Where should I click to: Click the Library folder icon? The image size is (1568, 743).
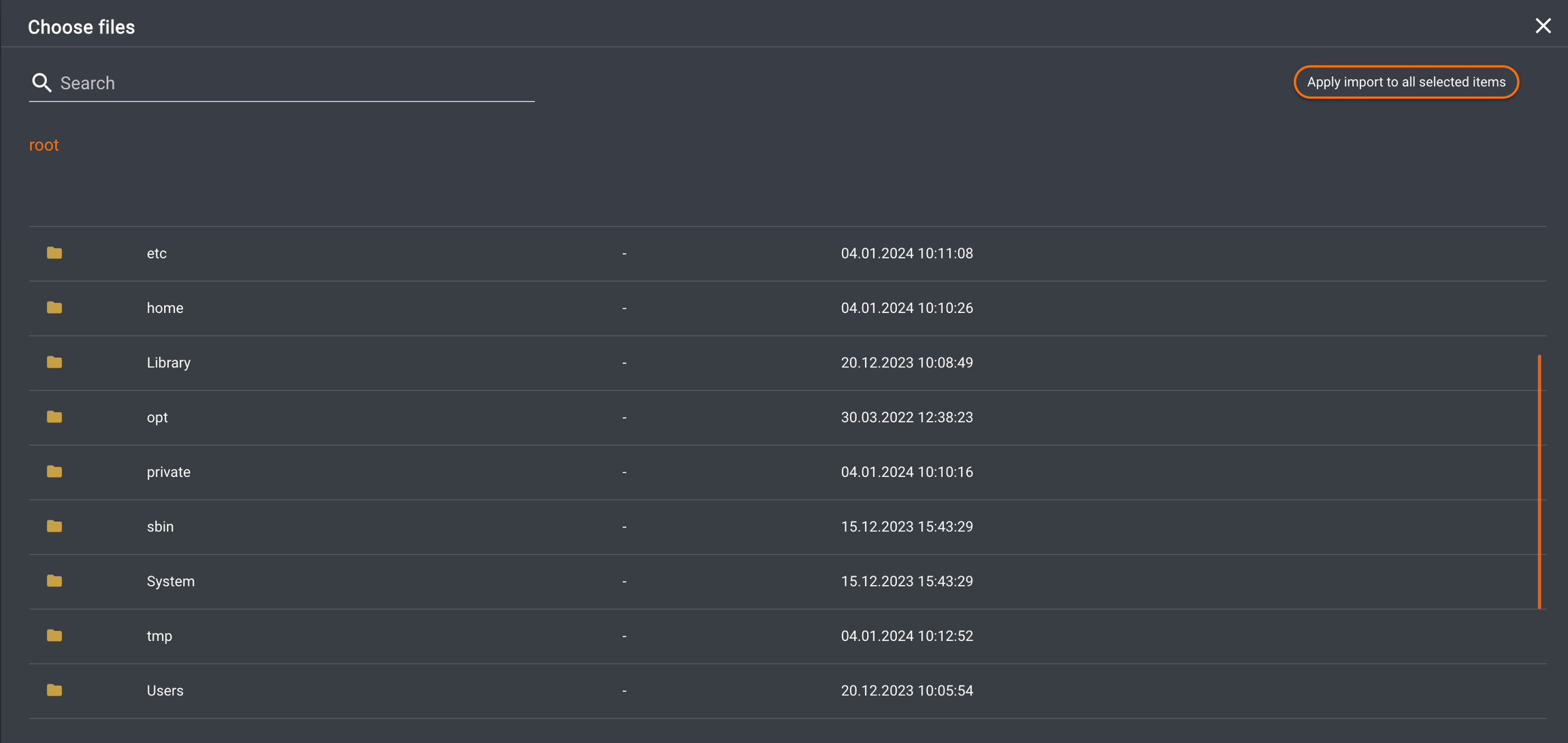pos(54,363)
